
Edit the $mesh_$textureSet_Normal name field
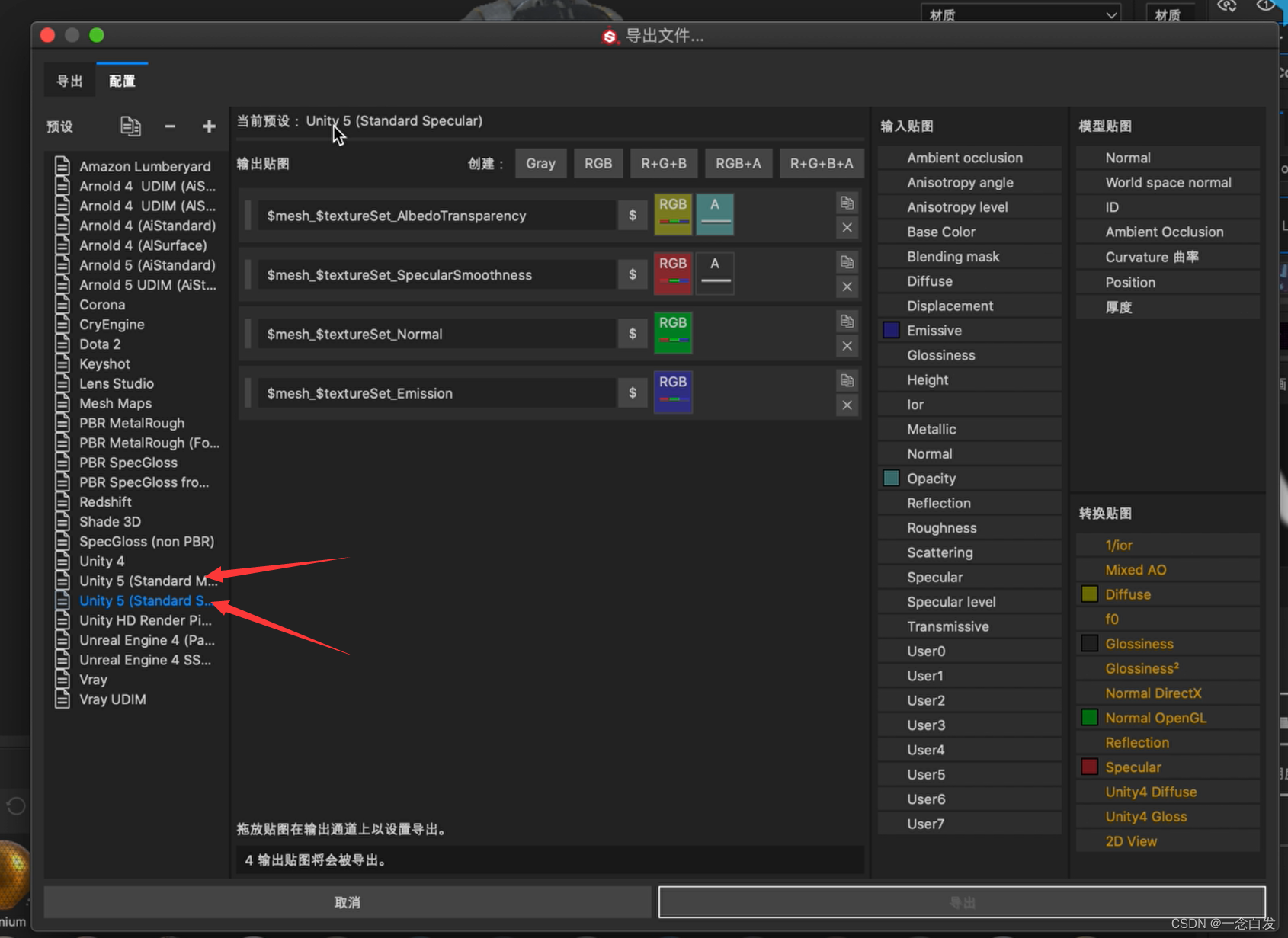pyautogui.click(x=437, y=334)
